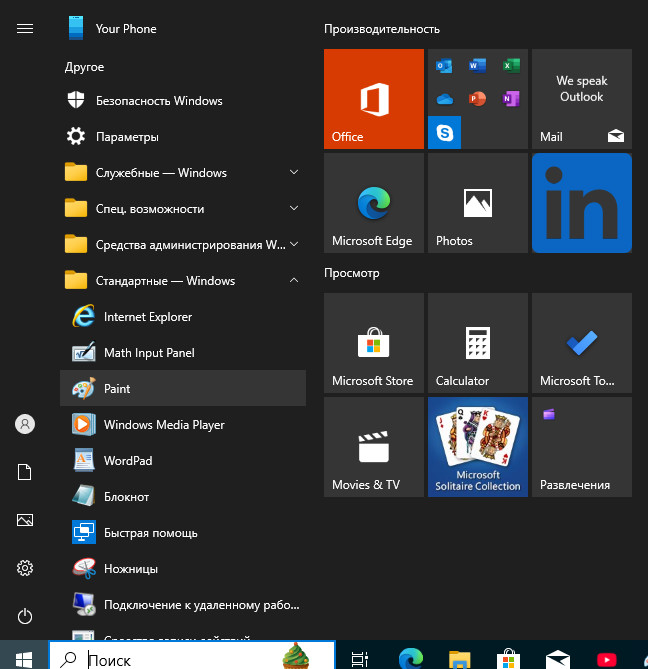Launch Paint from the app list
Viewport: 648px width, 669px height.
(x=183, y=388)
